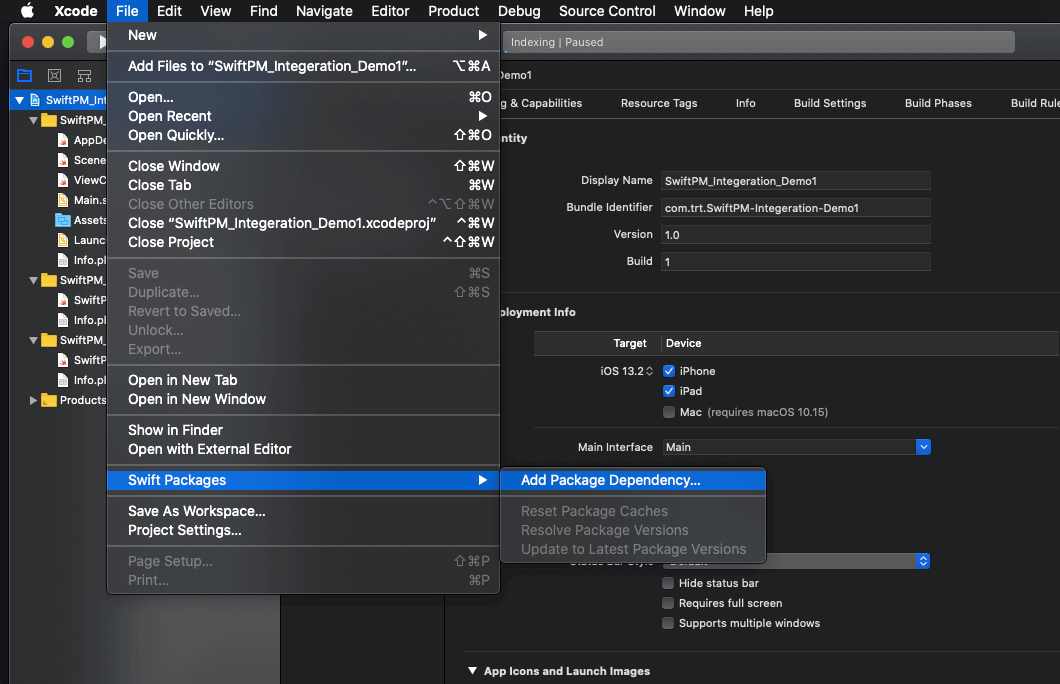This screenshot has width=1060, height=684.
Task: Click the Swift file icon beside AppDe
Action: 63,140
